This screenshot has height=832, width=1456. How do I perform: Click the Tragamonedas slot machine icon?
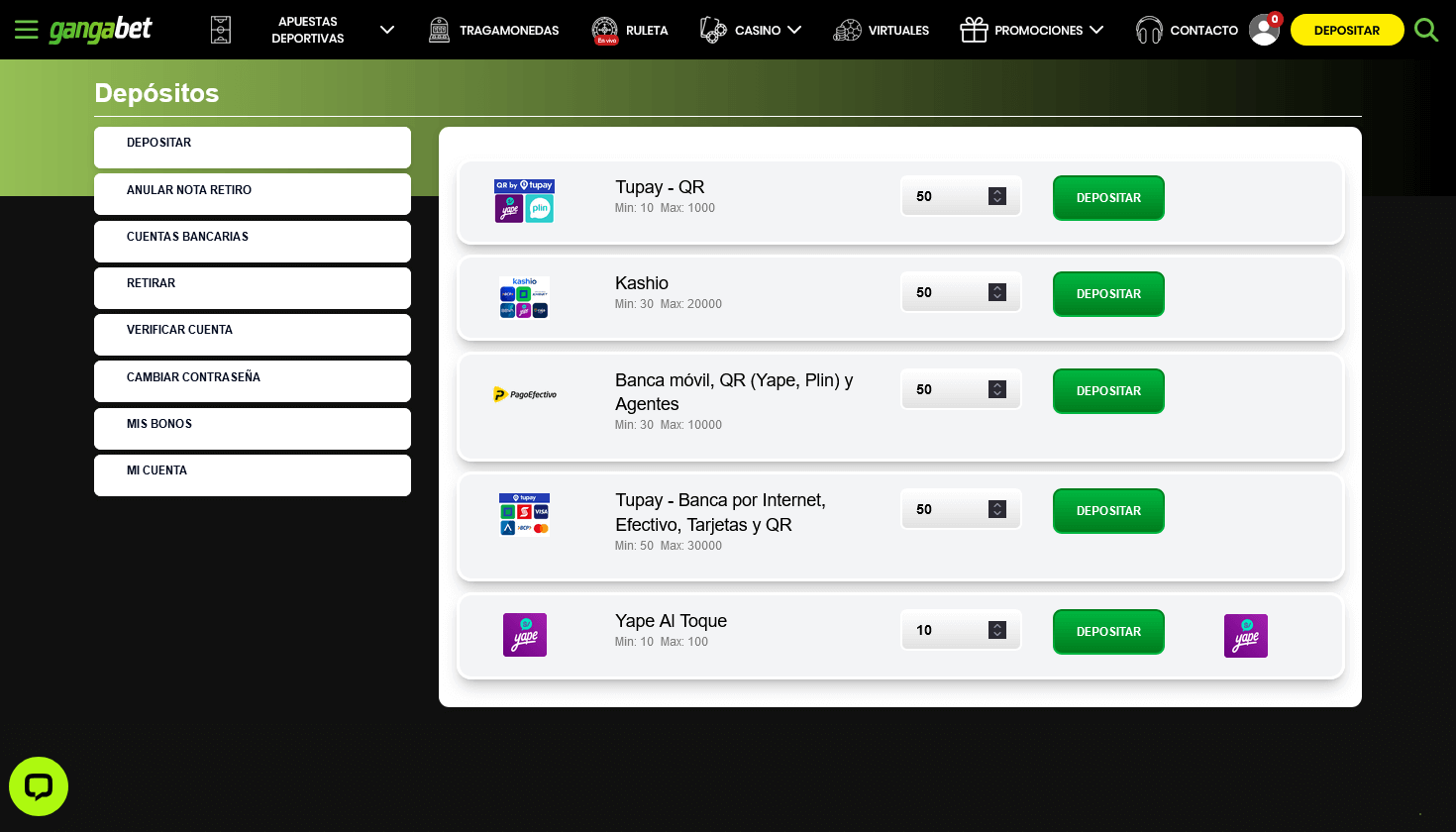coord(439,30)
